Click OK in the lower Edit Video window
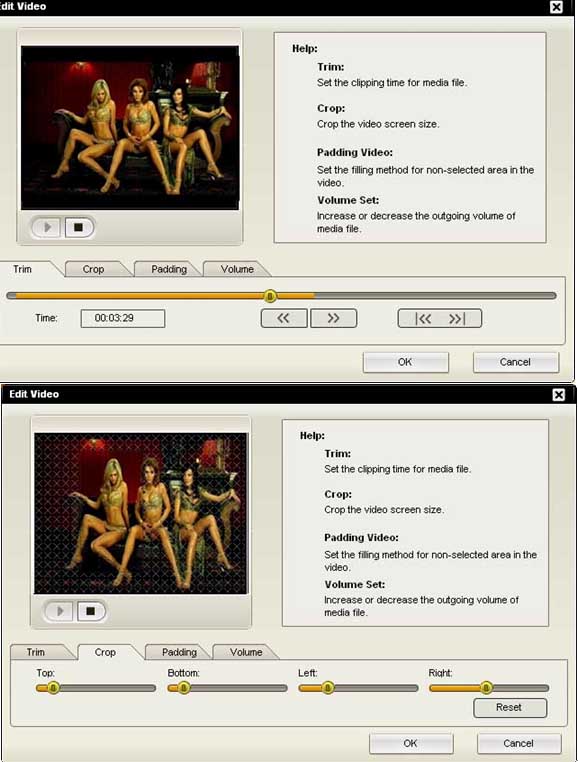578x762 pixels. 411,743
